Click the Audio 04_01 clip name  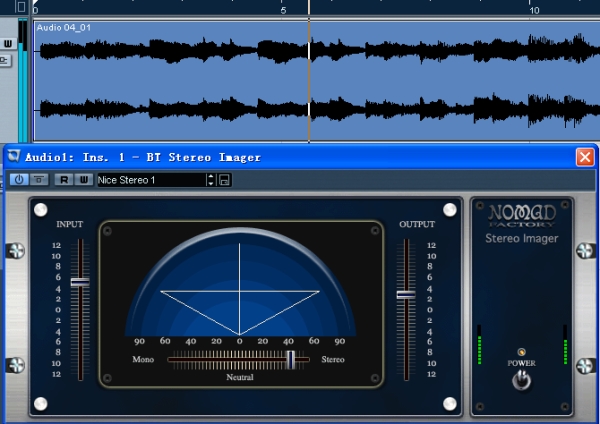point(64,28)
